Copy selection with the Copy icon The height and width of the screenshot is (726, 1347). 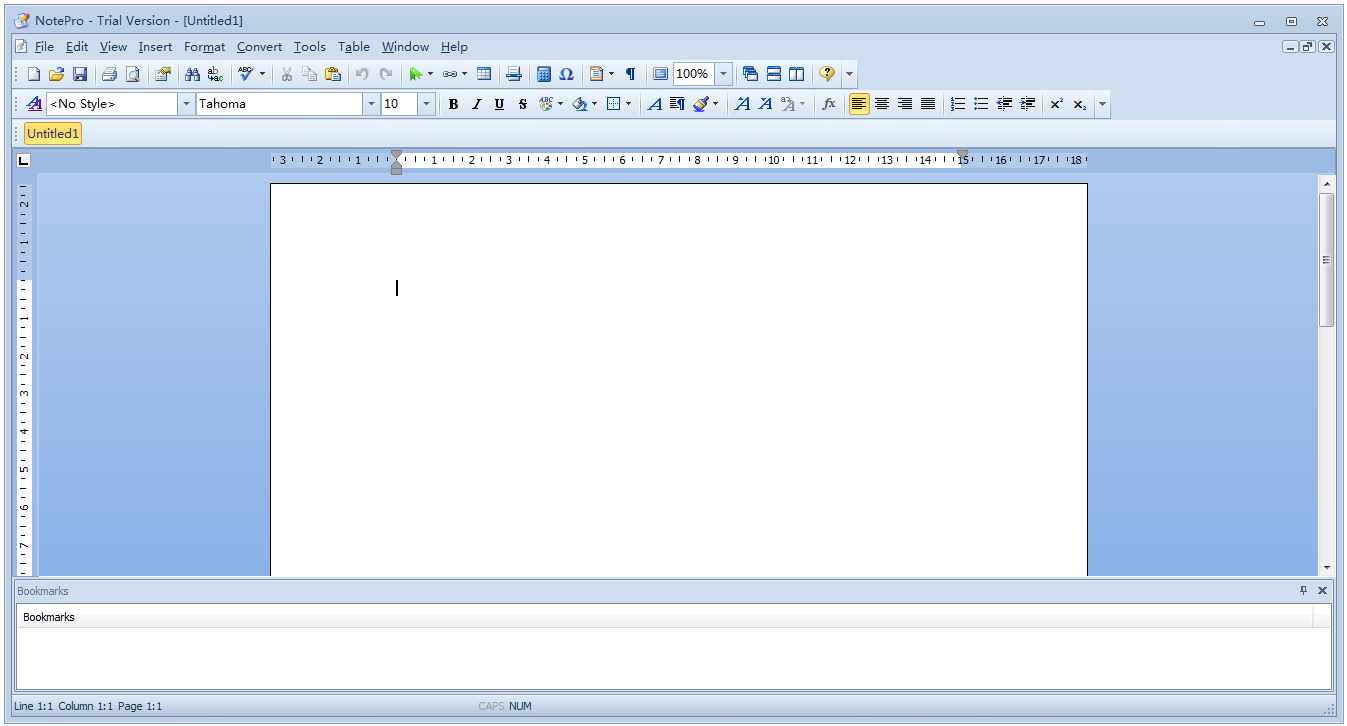(x=309, y=74)
